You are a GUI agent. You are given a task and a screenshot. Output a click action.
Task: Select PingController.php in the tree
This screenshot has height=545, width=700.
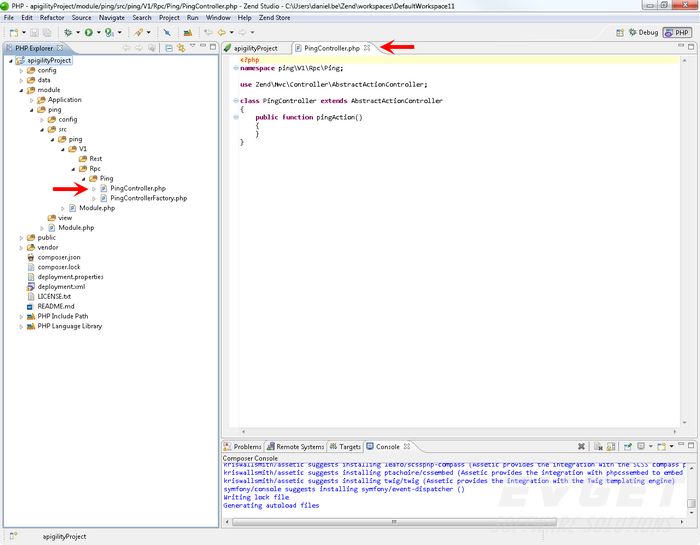point(138,188)
